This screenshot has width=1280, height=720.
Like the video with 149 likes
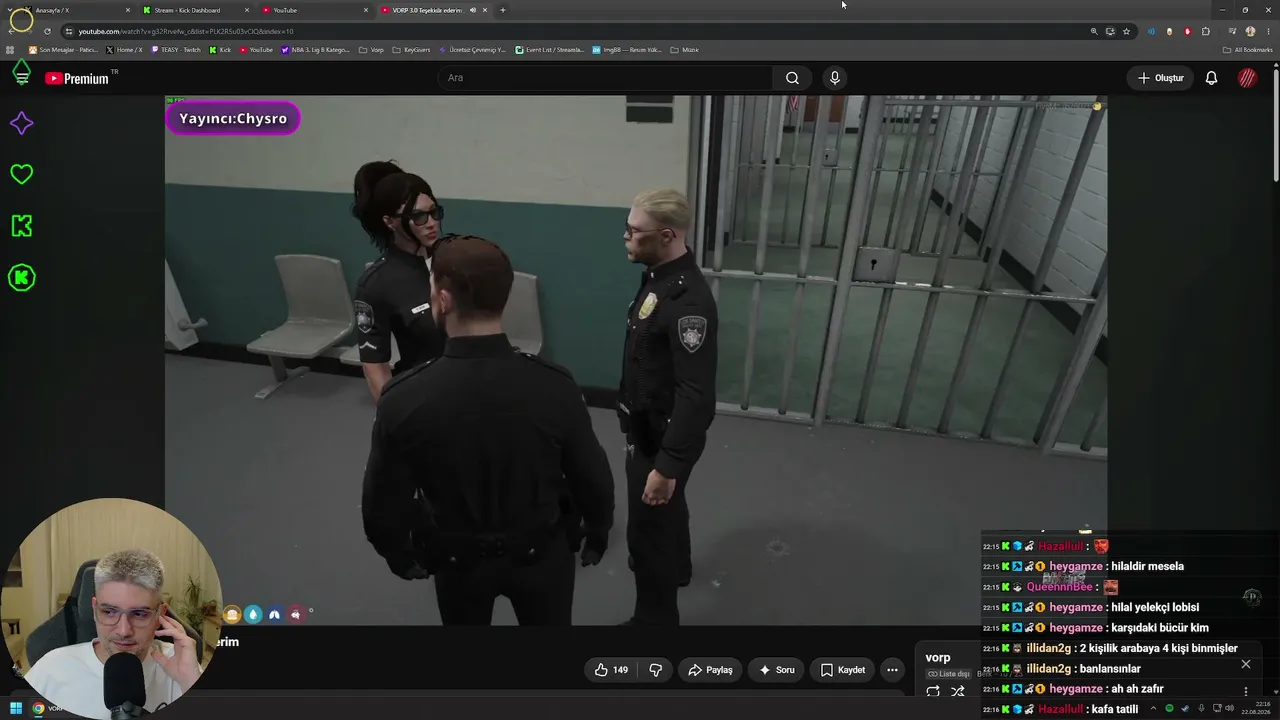[611, 670]
